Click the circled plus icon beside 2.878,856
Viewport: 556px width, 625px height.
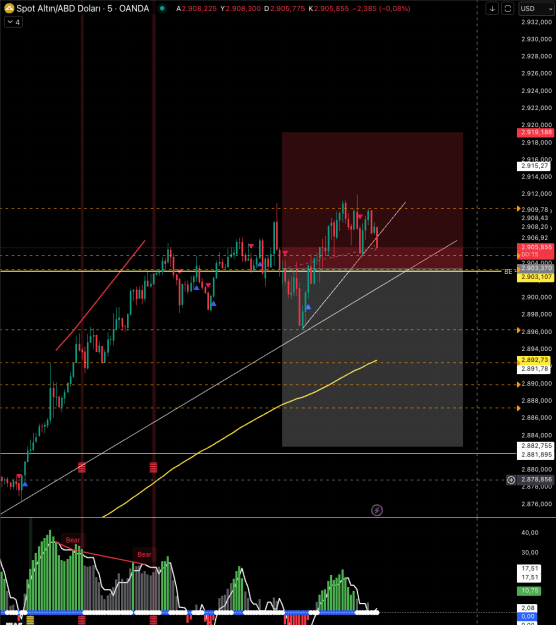pos(511,480)
